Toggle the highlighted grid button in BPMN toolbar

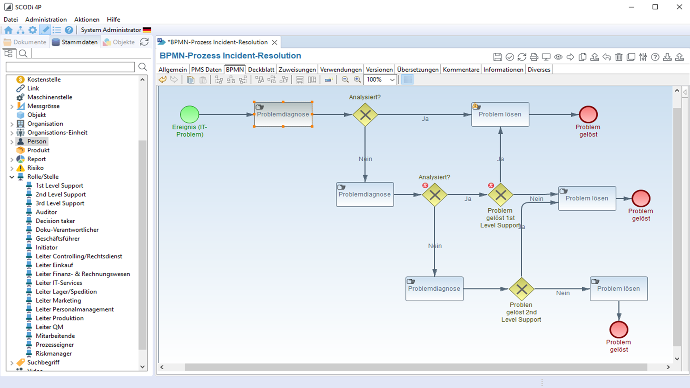408,80
